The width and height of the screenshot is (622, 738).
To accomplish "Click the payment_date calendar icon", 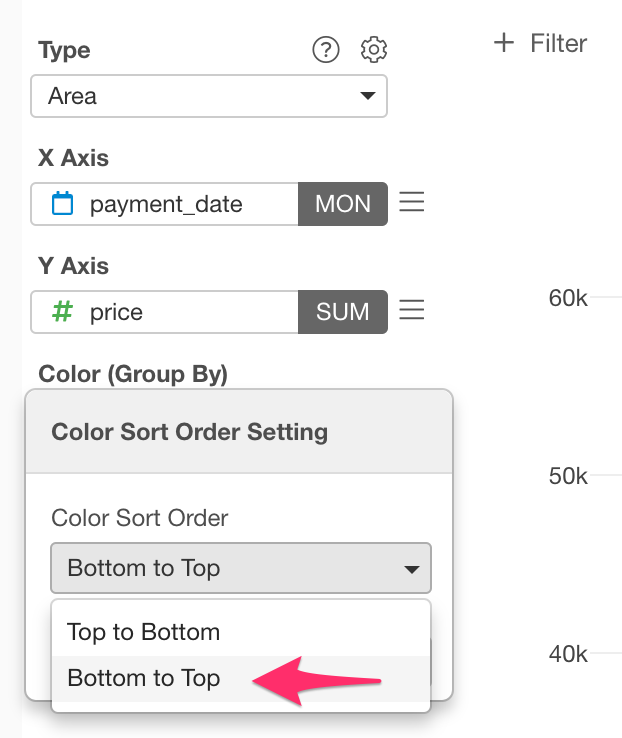I will [x=62, y=203].
